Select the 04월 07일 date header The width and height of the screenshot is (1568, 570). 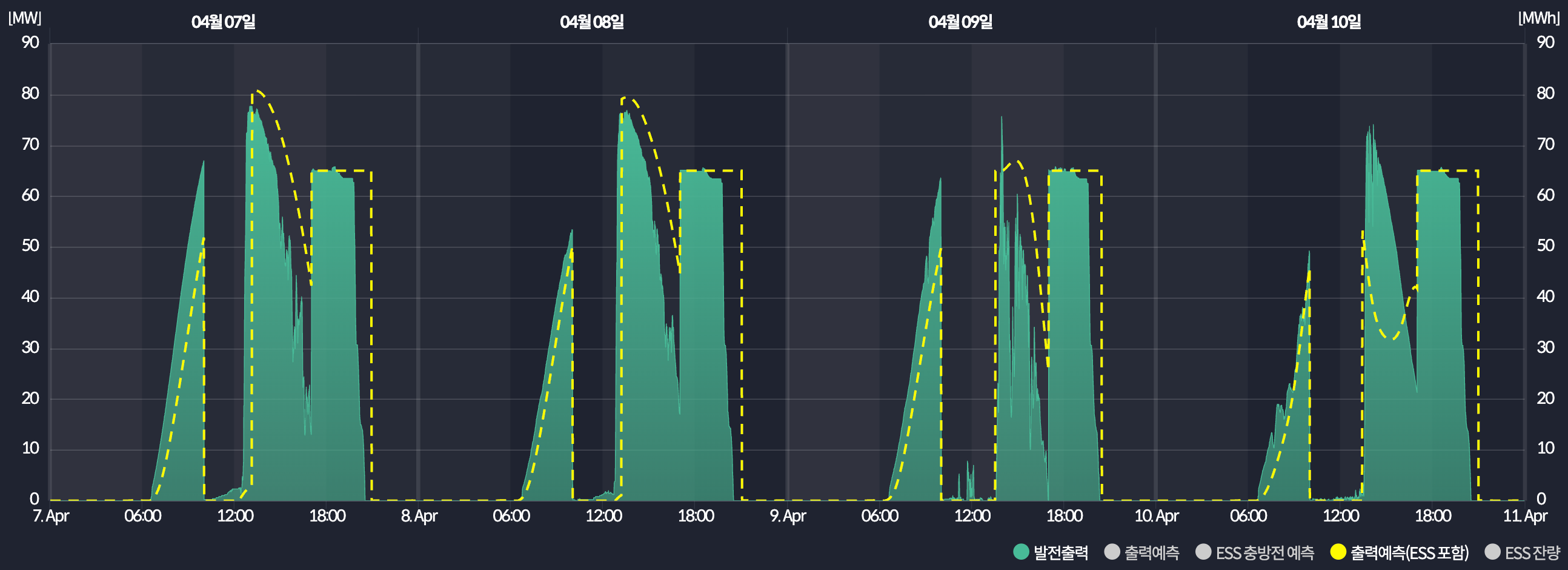pos(224,22)
